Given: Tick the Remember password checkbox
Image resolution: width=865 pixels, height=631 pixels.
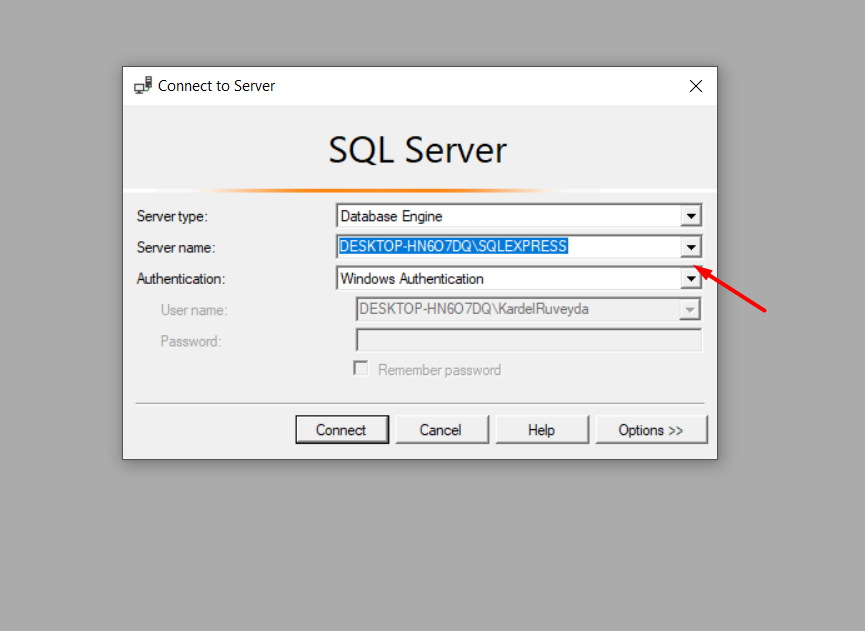Looking at the screenshot, I should pyautogui.click(x=361, y=368).
